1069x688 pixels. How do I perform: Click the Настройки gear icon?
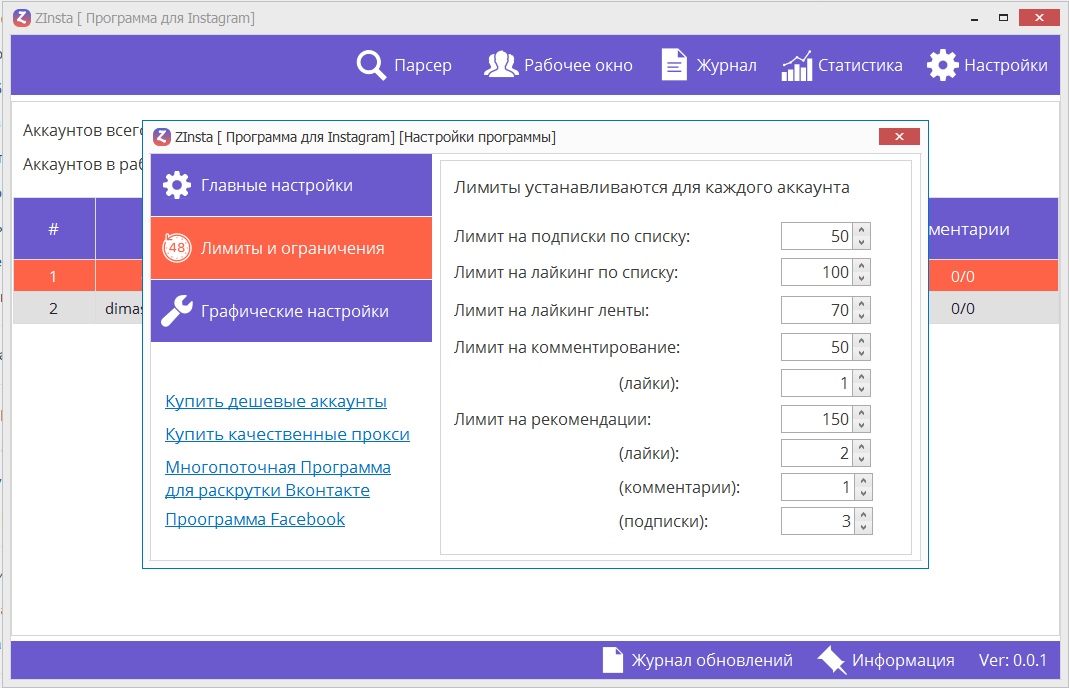pos(942,65)
